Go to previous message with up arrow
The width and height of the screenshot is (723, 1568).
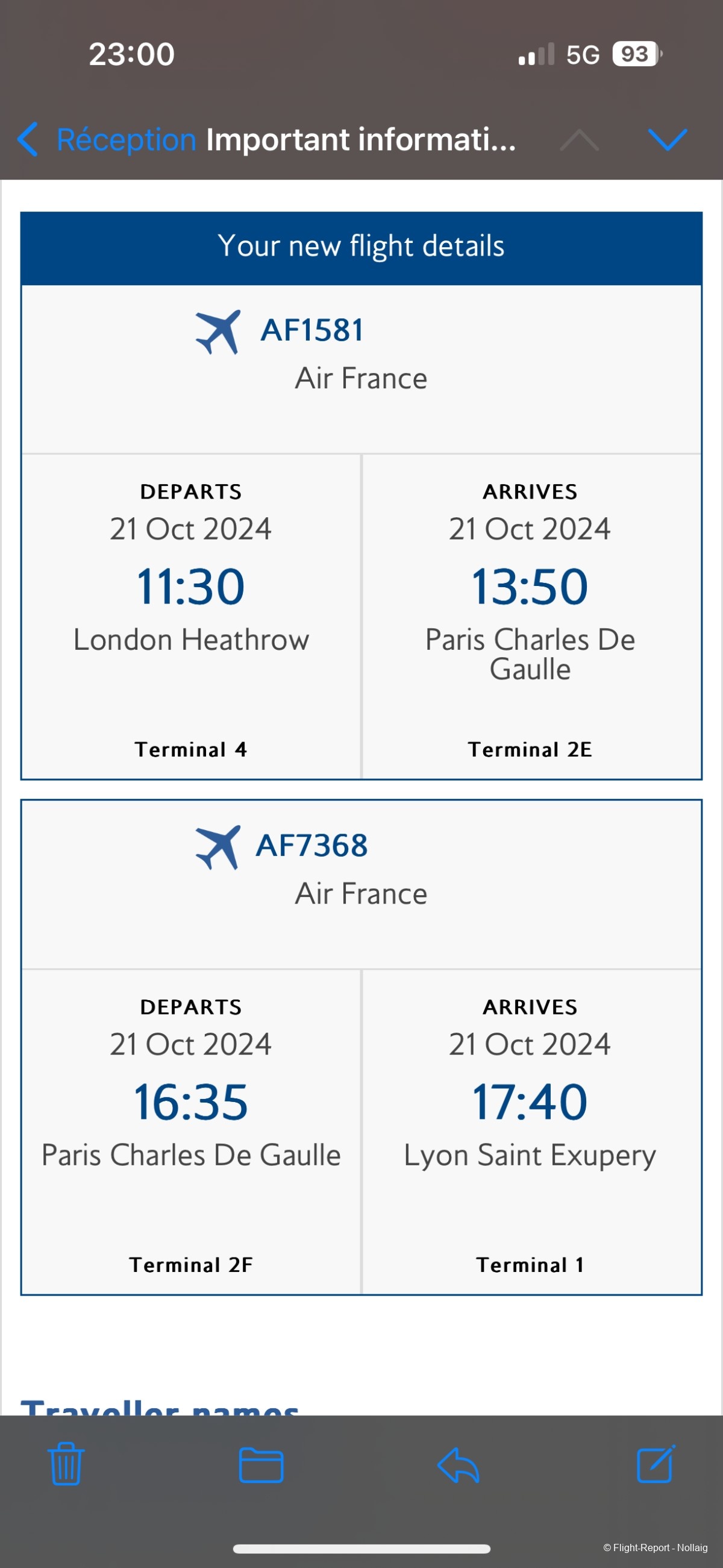579,139
